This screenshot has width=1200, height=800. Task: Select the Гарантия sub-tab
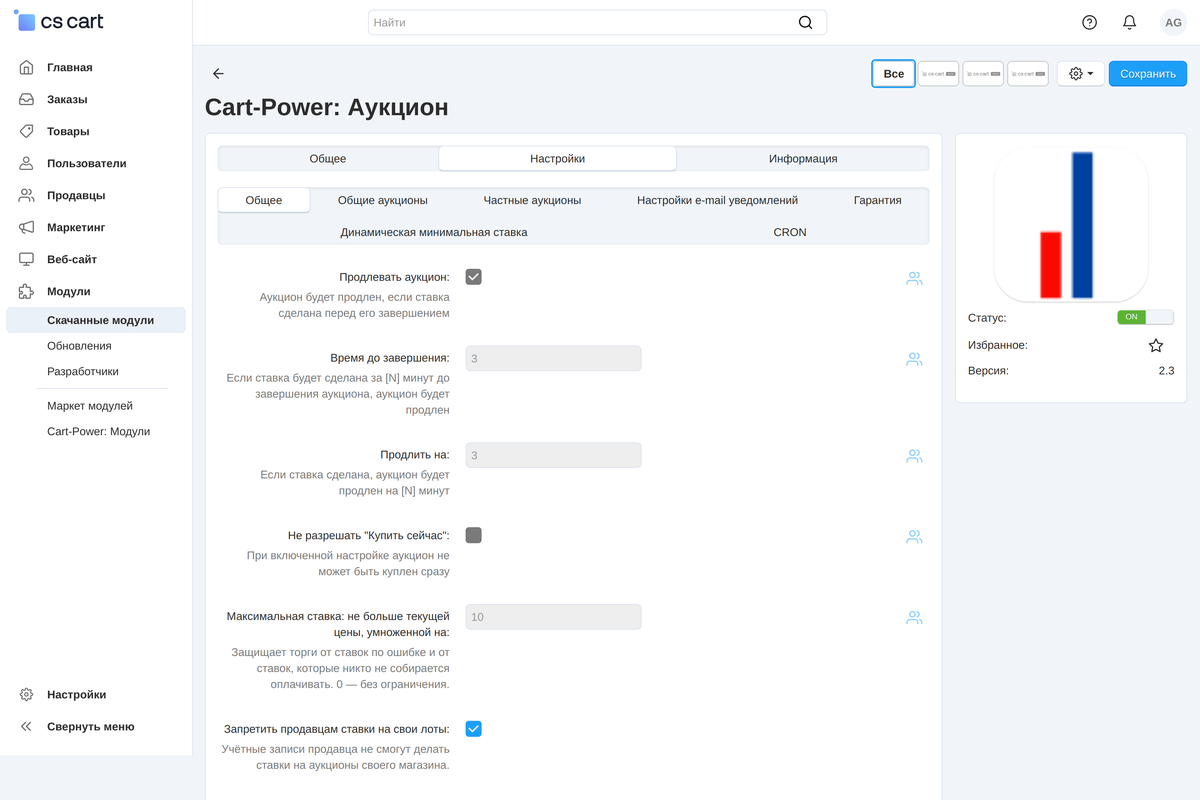tap(877, 200)
